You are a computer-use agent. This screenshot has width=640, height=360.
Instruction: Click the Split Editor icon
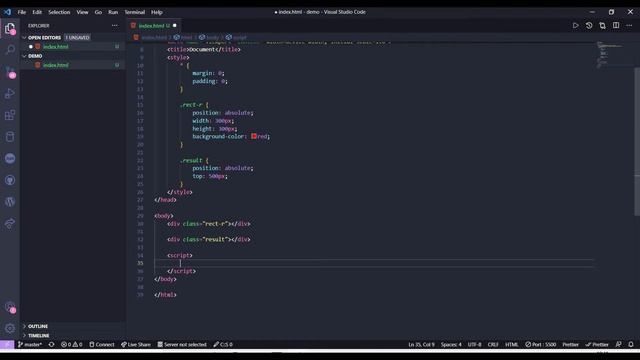(616, 25)
